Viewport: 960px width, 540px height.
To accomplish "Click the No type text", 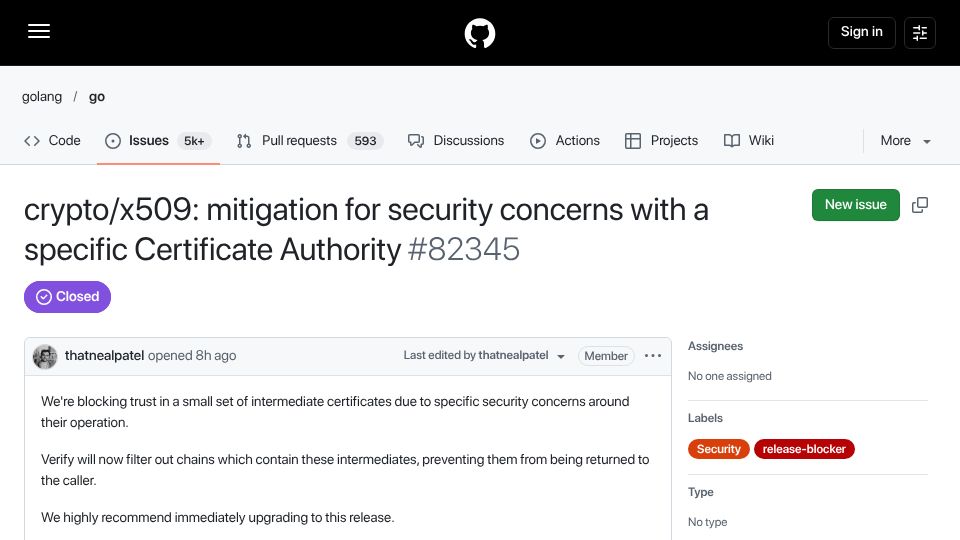I will [x=707, y=522].
